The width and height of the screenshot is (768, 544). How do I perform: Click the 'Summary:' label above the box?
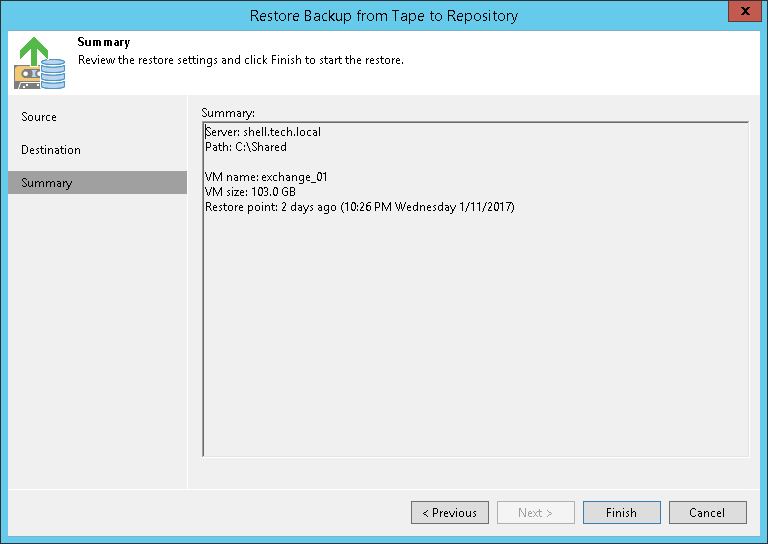coord(228,113)
